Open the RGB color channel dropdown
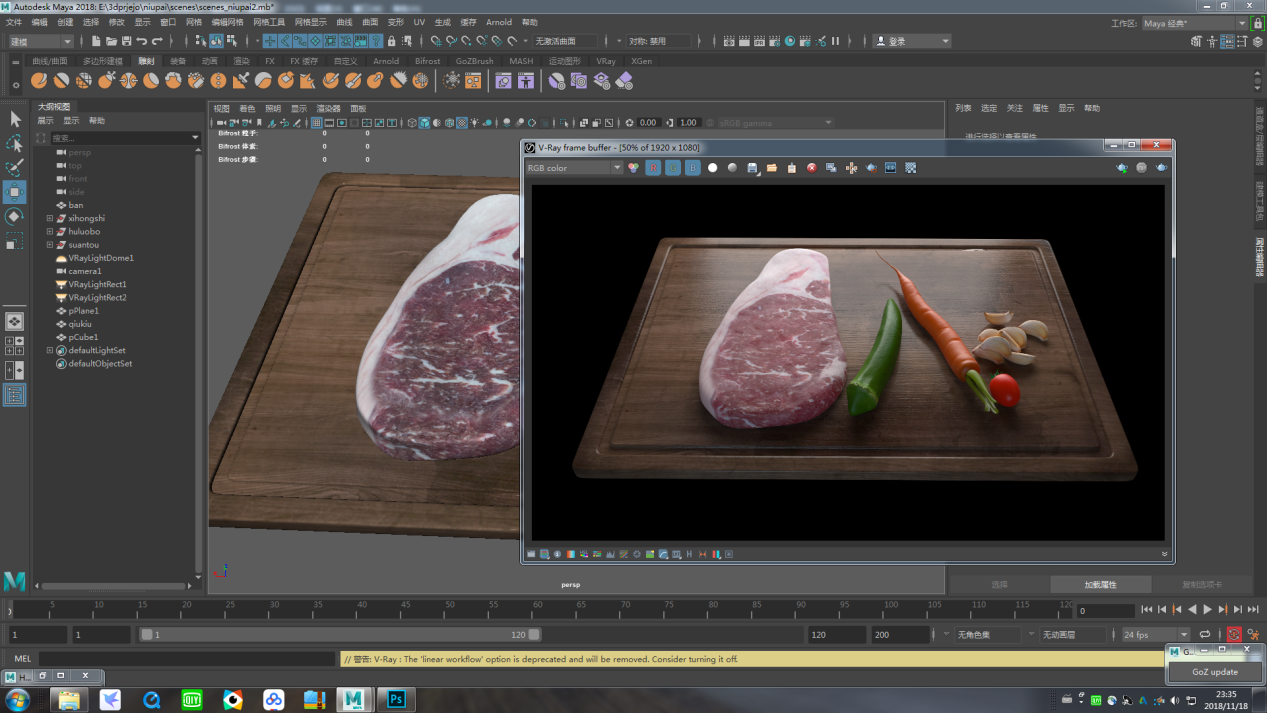 tap(574, 168)
